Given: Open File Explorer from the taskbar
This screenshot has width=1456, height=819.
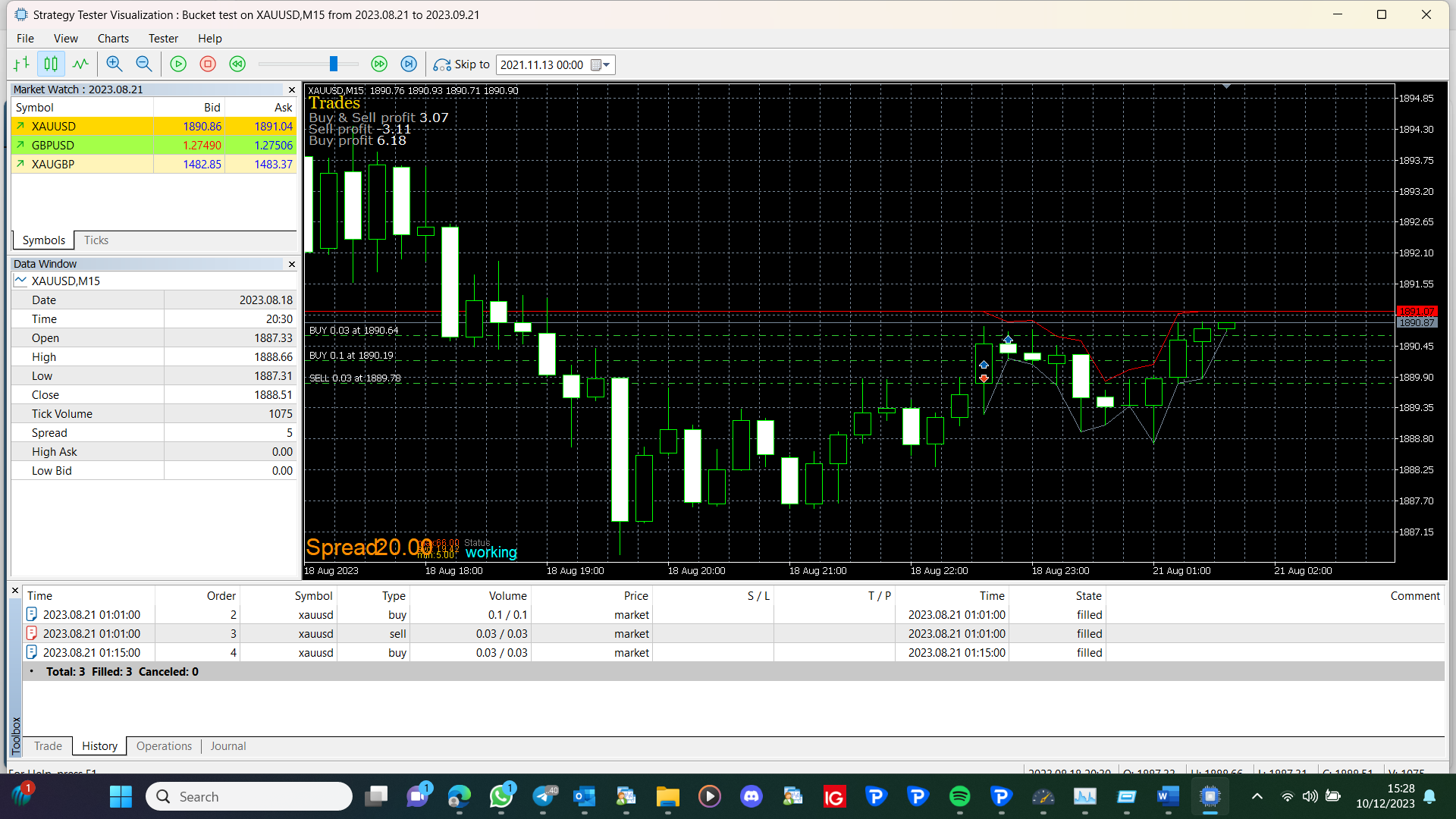Looking at the screenshot, I should pyautogui.click(x=668, y=796).
